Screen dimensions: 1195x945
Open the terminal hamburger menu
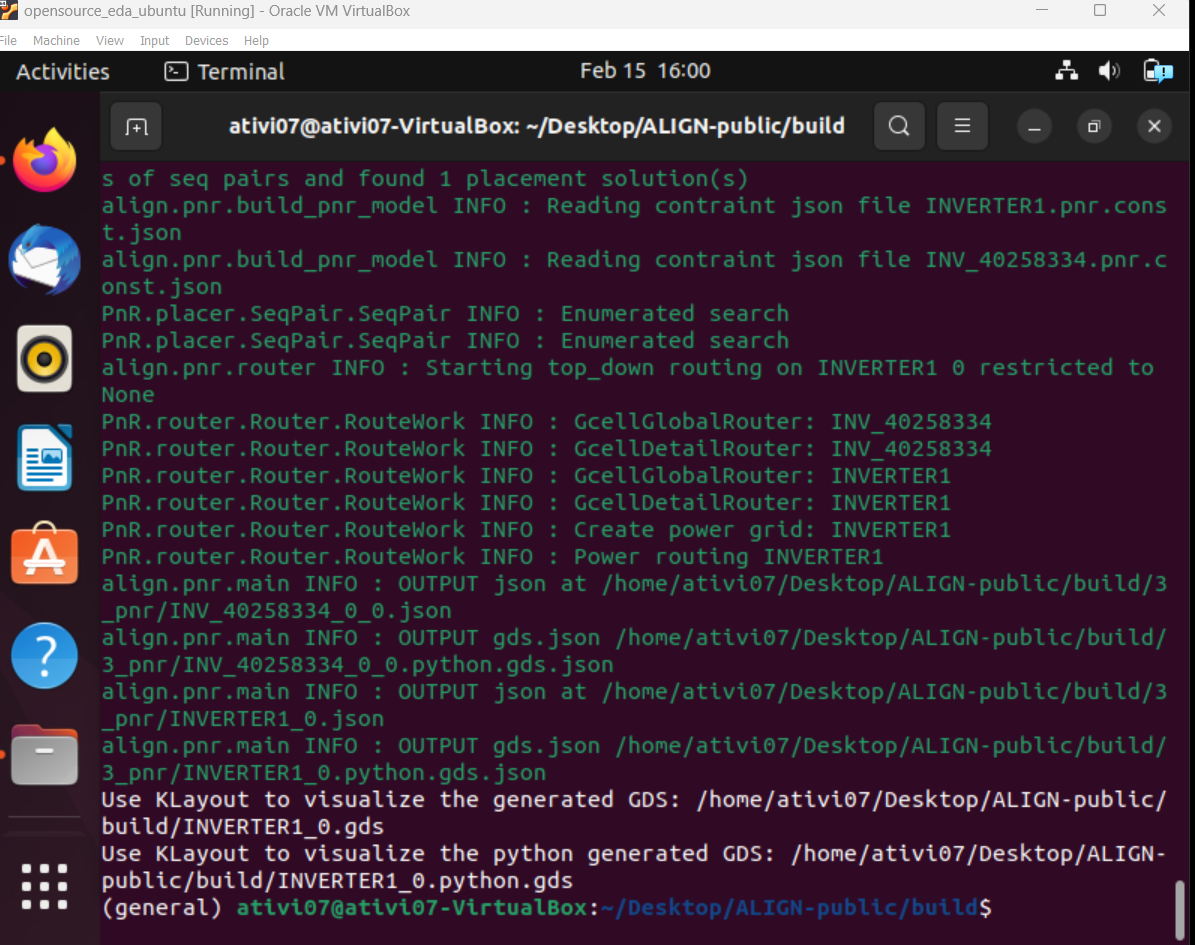point(963,126)
